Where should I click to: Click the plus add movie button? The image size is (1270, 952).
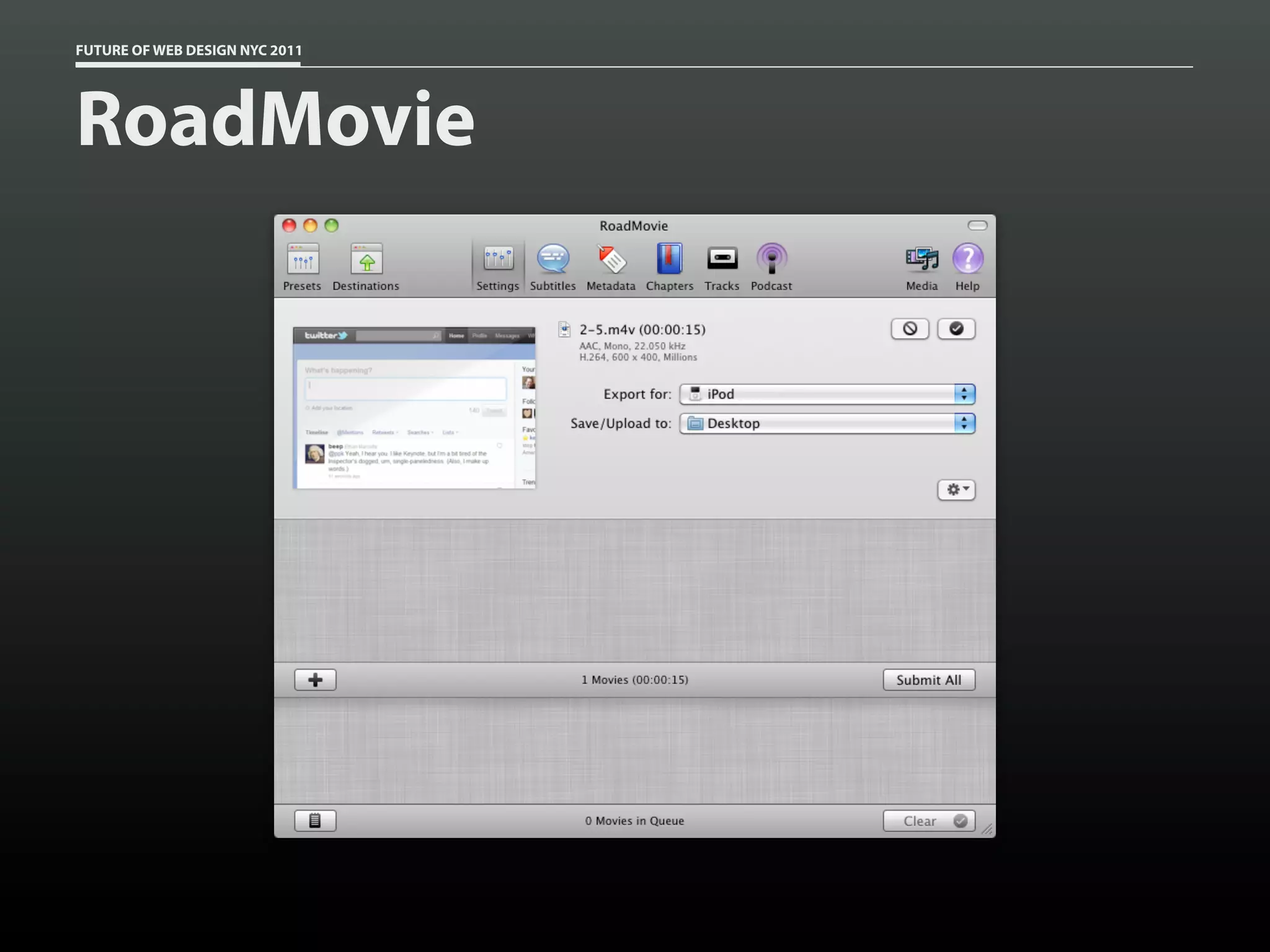[315, 680]
